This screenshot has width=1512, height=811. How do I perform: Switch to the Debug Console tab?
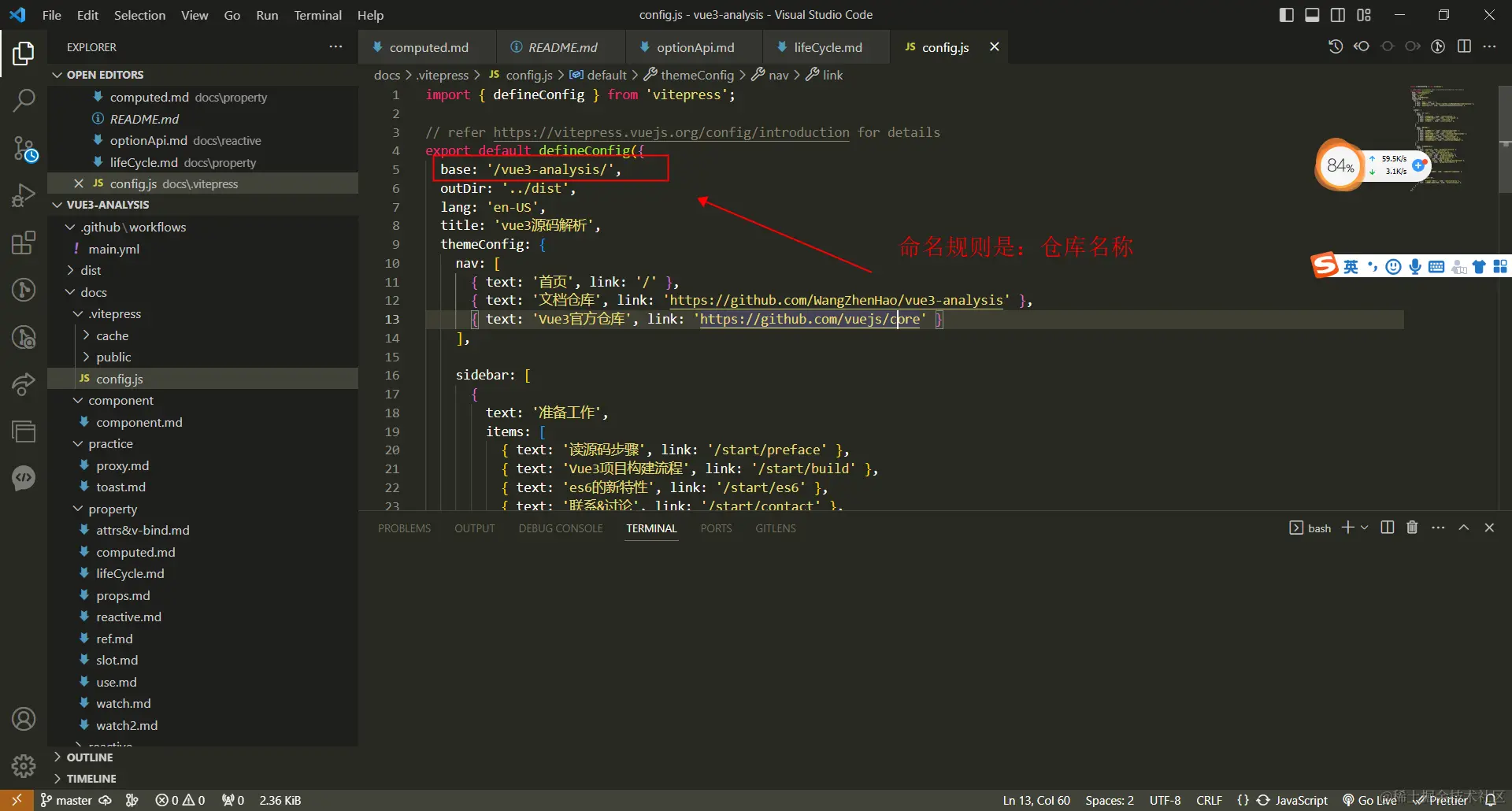coord(561,528)
